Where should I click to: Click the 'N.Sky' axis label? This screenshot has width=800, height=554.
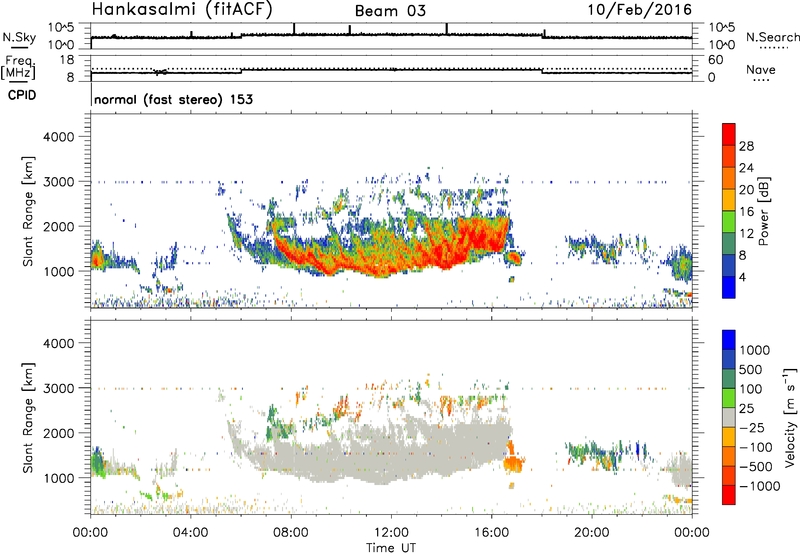point(19,37)
